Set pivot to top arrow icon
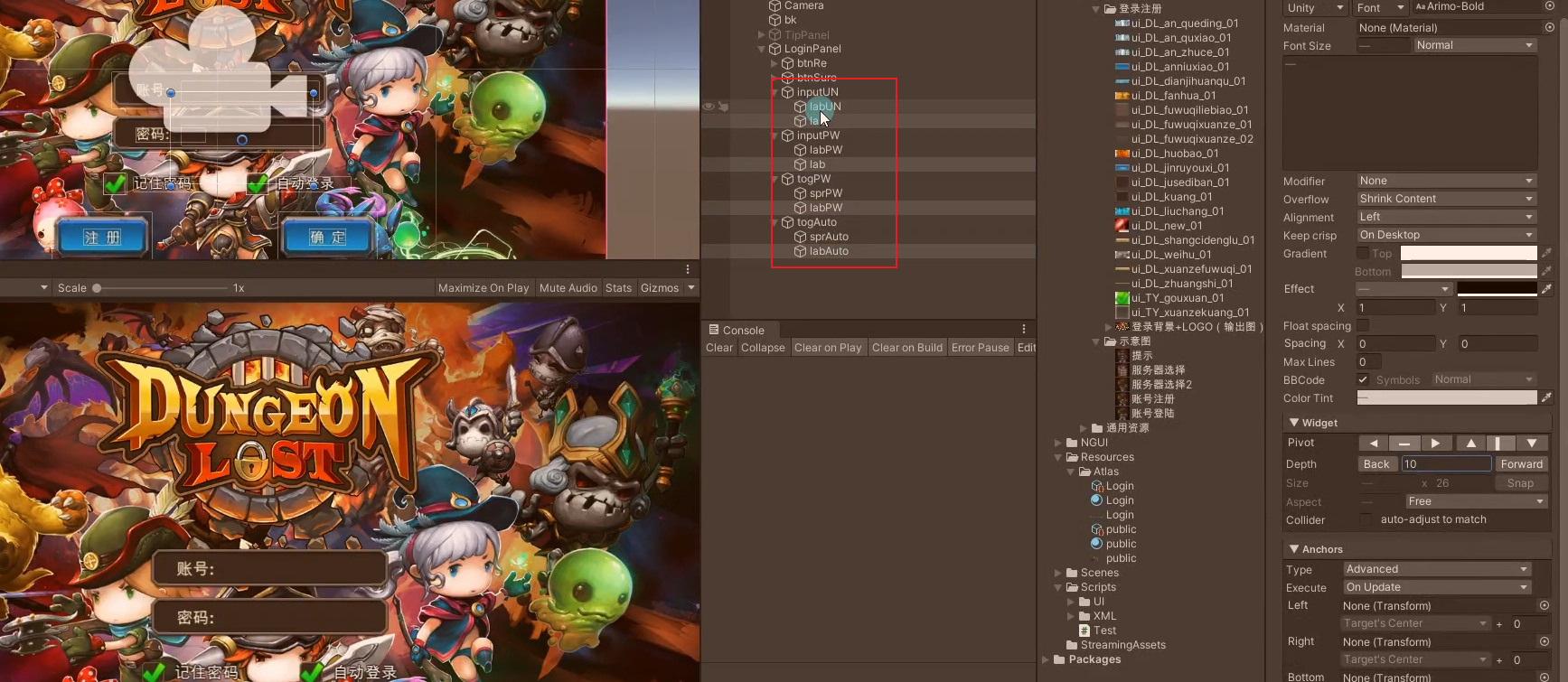The height and width of the screenshot is (682, 1568). pos(1470,444)
